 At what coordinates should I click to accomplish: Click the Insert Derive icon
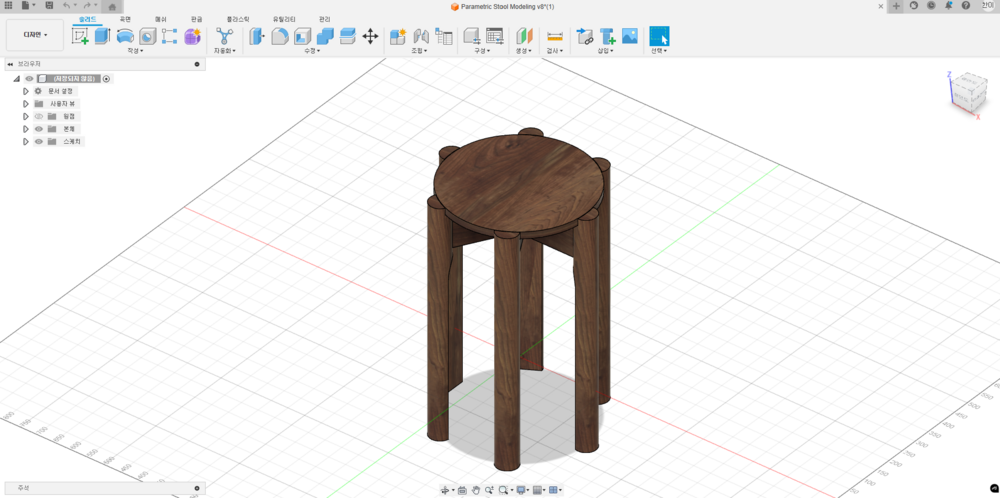[x=585, y=36]
